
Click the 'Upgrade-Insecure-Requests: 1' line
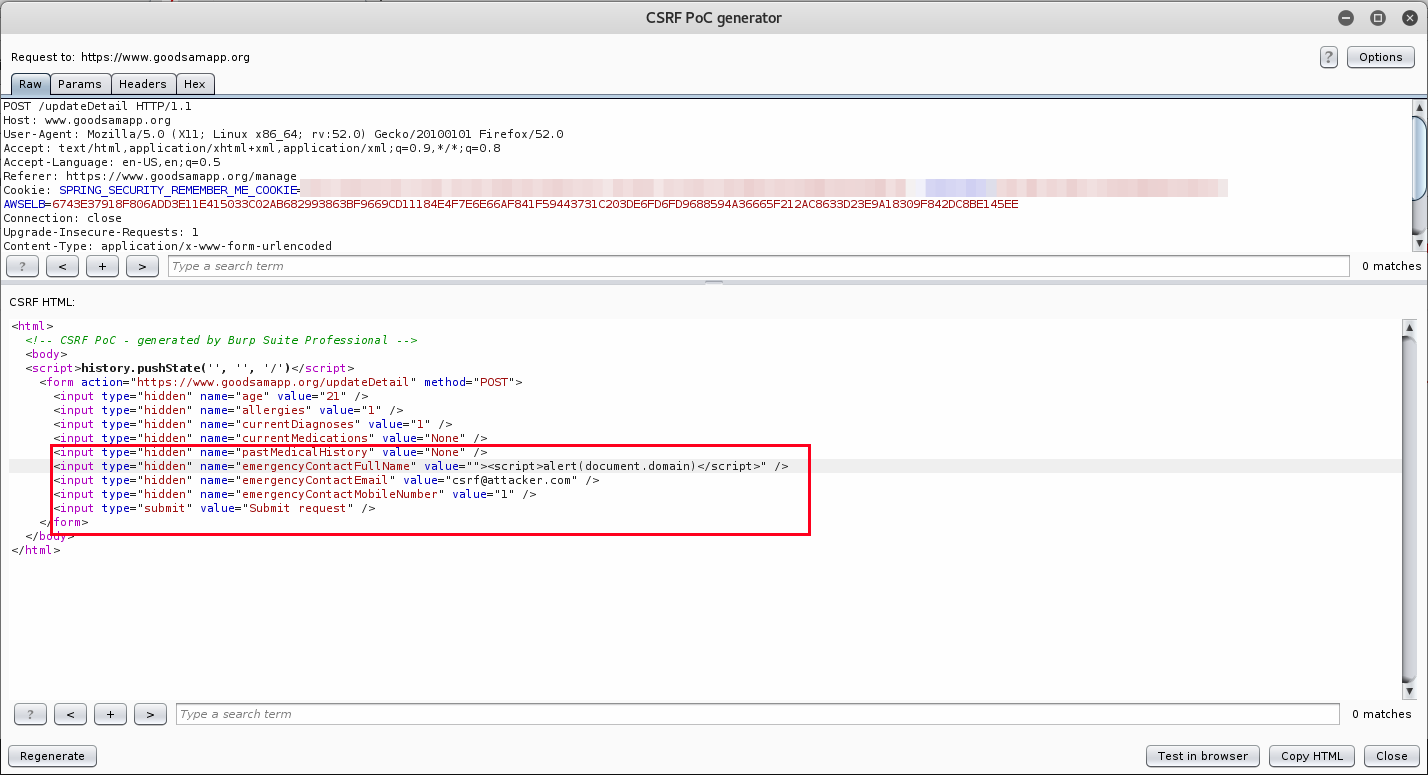[x=101, y=232]
